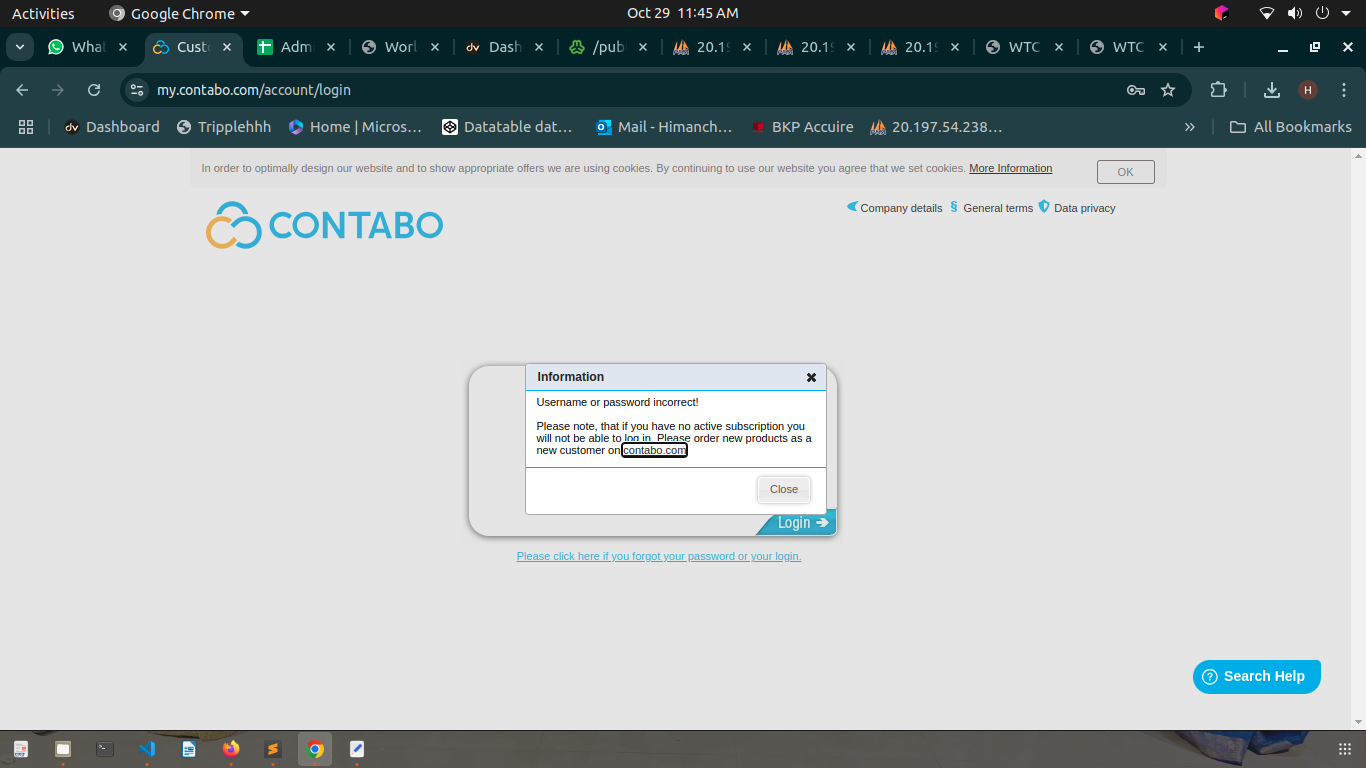Click the Close button in the Information dialog
Screen dimensions: 1366x768
(784, 489)
